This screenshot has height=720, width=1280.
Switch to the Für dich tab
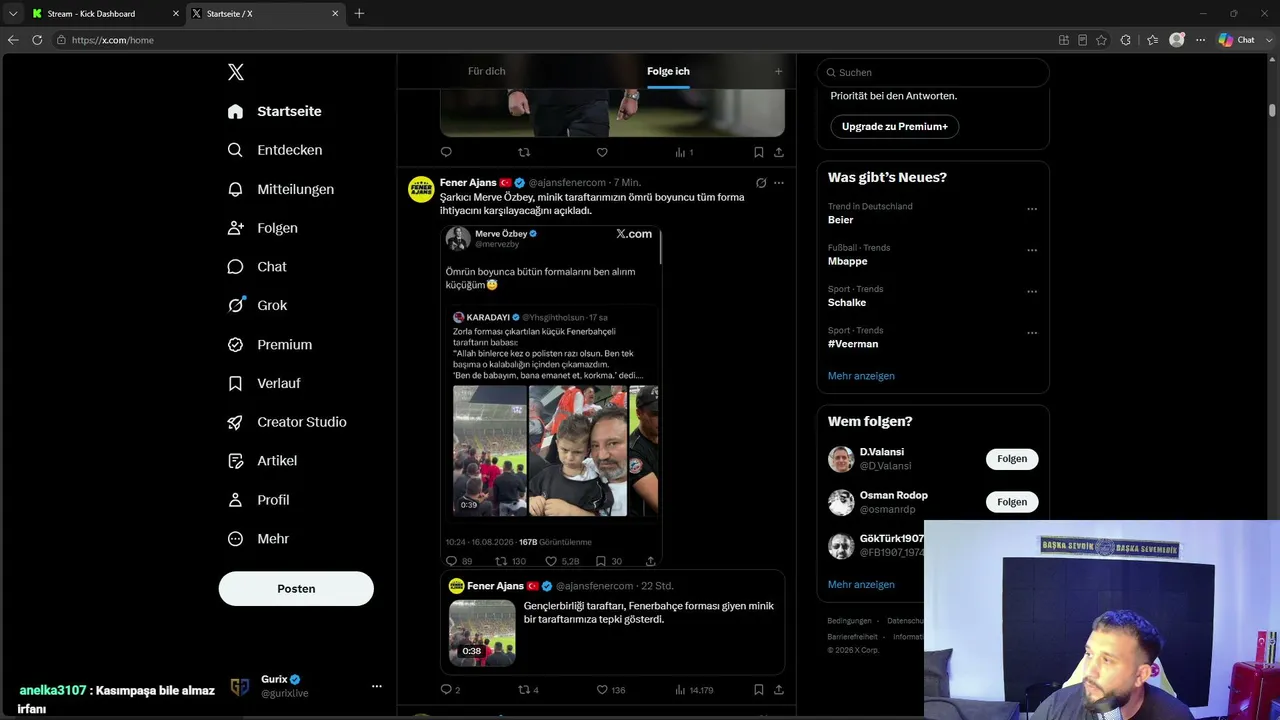487,71
